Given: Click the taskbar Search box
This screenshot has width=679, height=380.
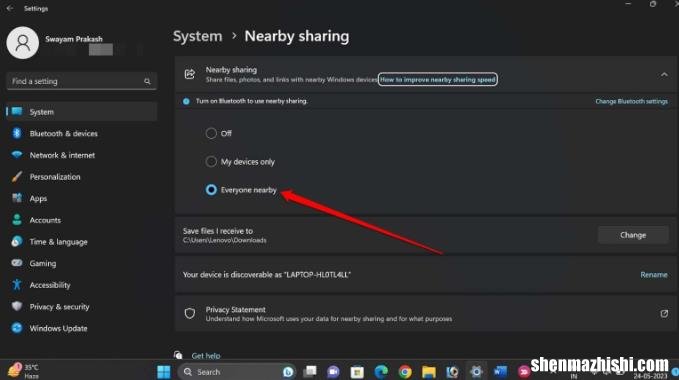Looking at the screenshot, I should click(237, 372).
